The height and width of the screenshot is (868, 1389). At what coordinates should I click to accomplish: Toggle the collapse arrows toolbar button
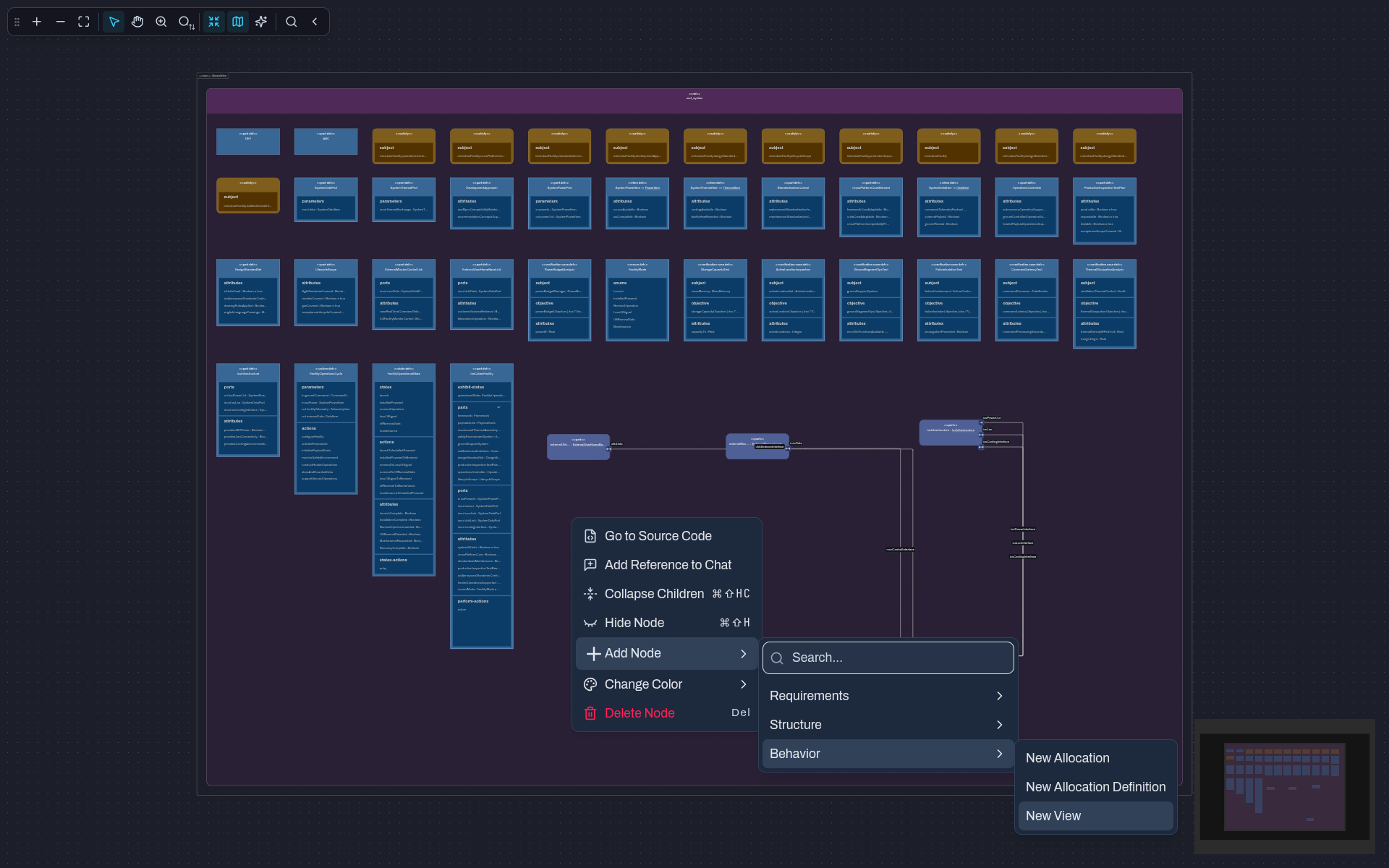click(214, 22)
